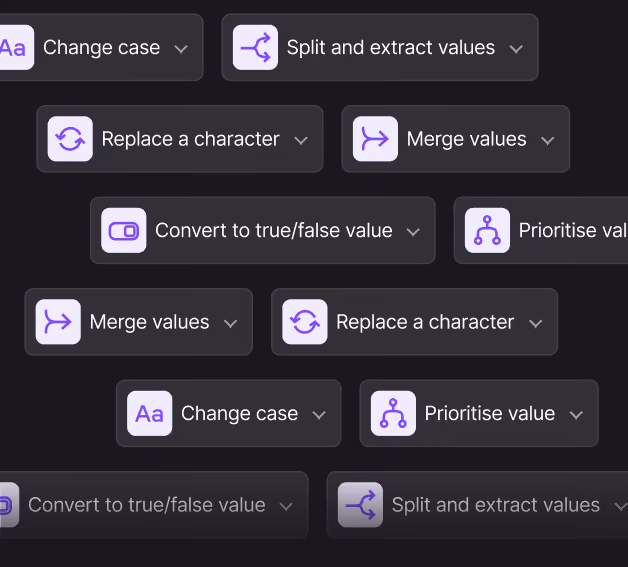Image resolution: width=628 pixels, height=567 pixels.
Task: Click the branching icon on the Prioritise value chip
Action: [393, 414]
